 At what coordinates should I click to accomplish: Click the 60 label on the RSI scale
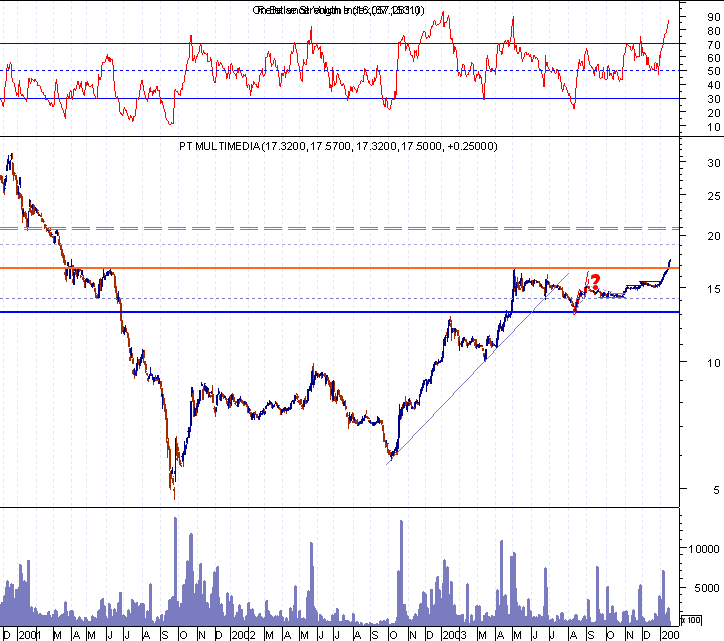coord(713,58)
